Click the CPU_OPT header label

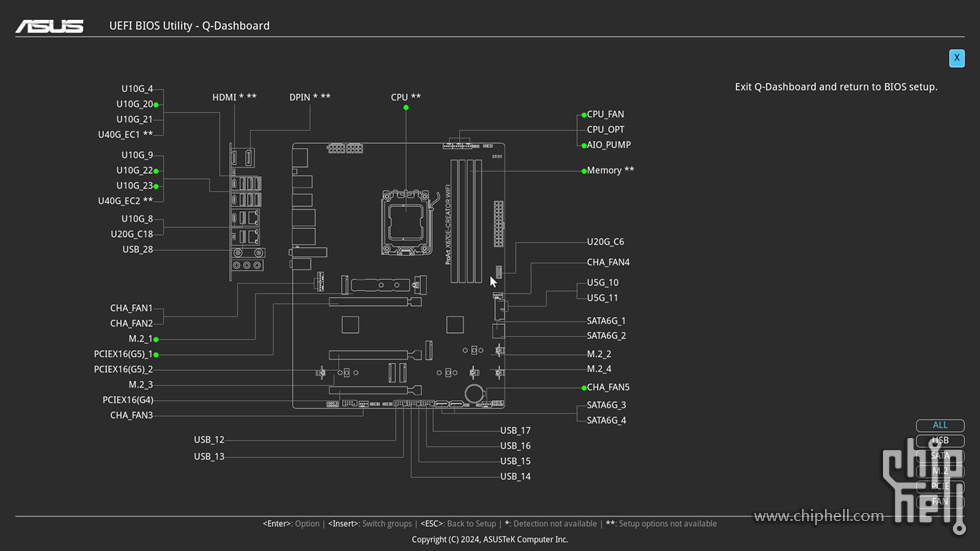[x=605, y=129]
